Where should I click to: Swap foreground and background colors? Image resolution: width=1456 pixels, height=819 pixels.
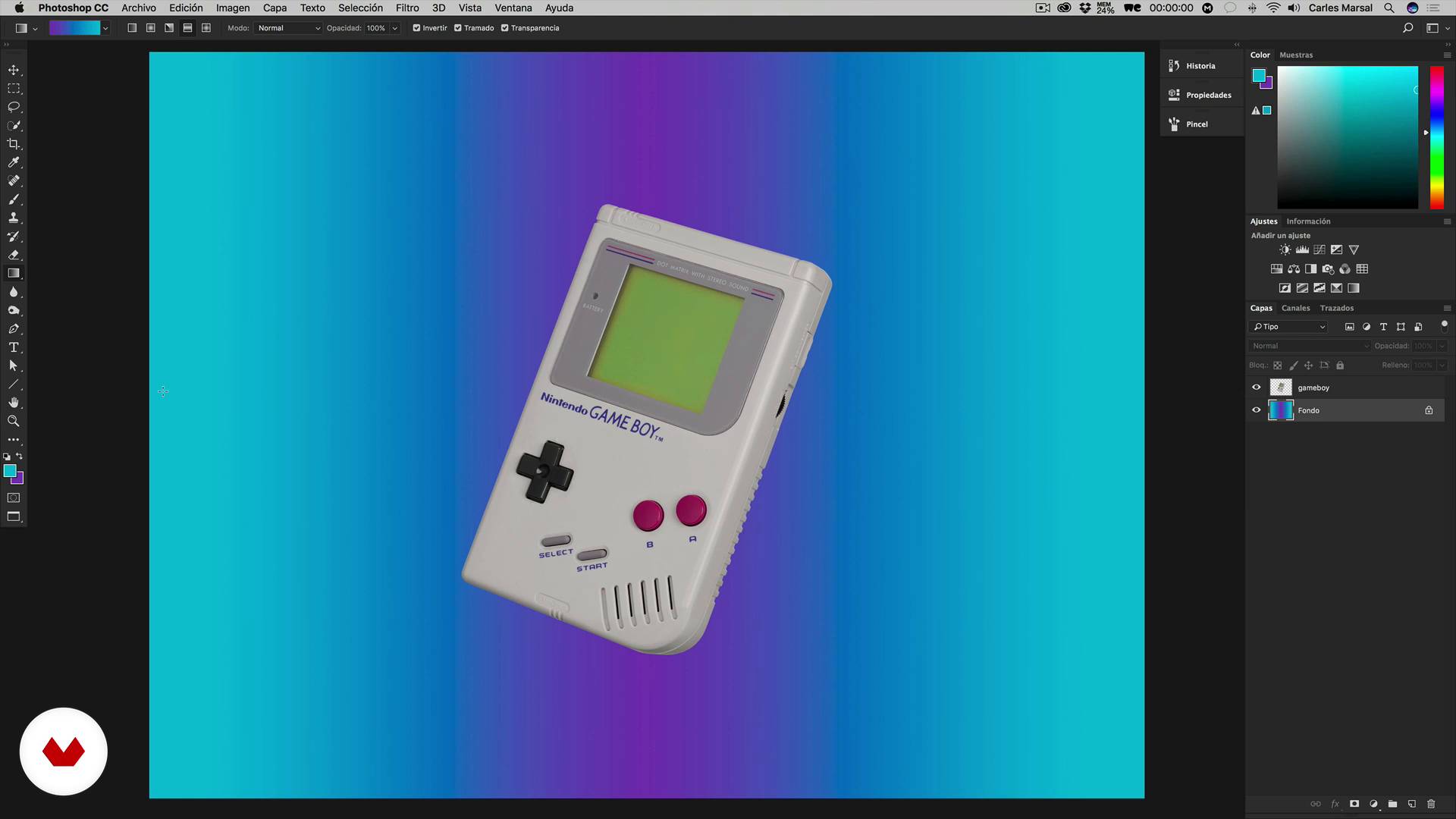click(x=20, y=457)
